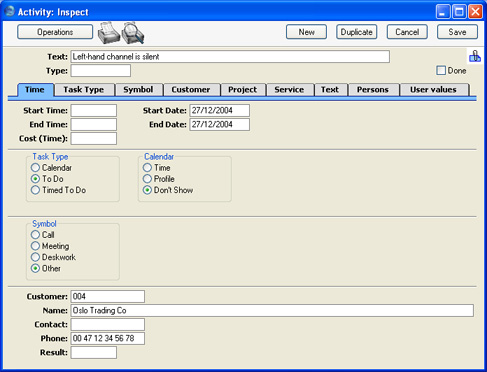Switch to the Customer tab
The height and width of the screenshot is (372, 487).
(191, 90)
